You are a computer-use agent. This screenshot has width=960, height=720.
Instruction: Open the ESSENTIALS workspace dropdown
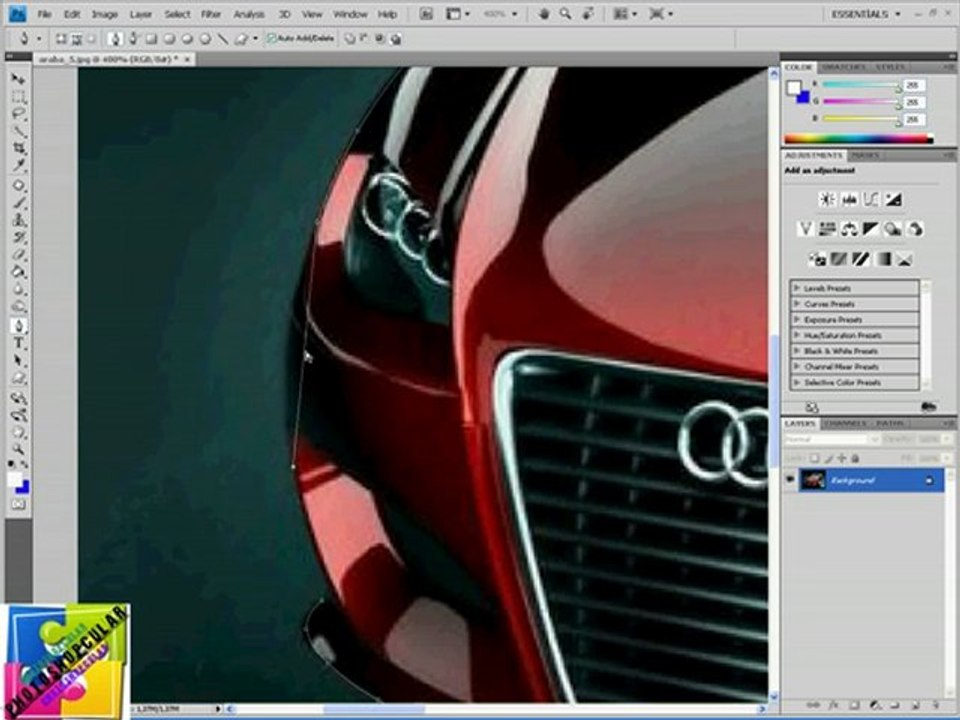click(x=865, y=13)
